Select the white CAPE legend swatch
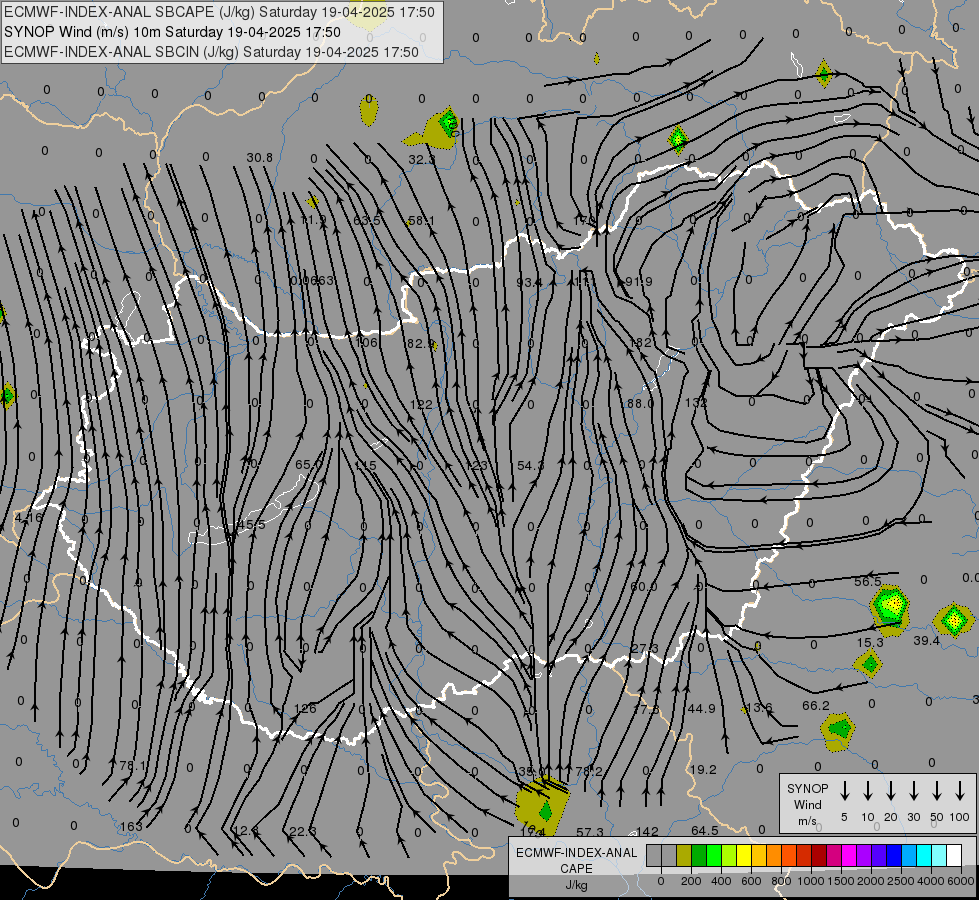Viewport: 979px width, 900px height. (x=954, y=856)
